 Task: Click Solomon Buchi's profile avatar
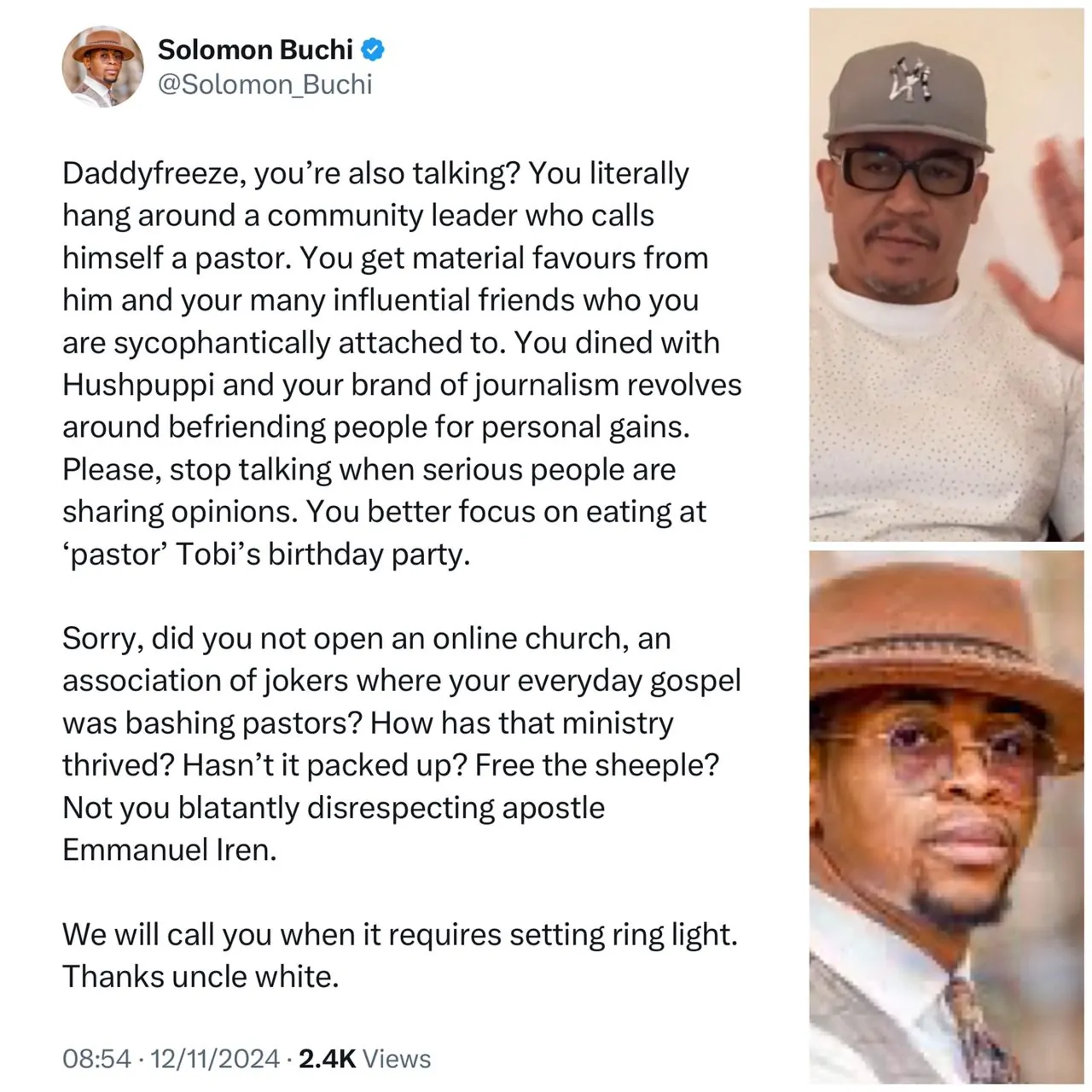coord(103,67)
